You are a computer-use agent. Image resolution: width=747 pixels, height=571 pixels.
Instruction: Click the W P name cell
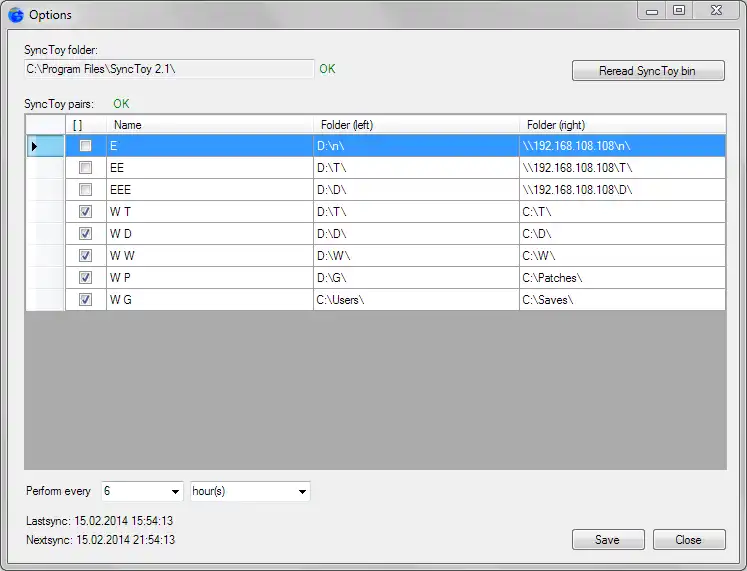click(x=210, y=278)
